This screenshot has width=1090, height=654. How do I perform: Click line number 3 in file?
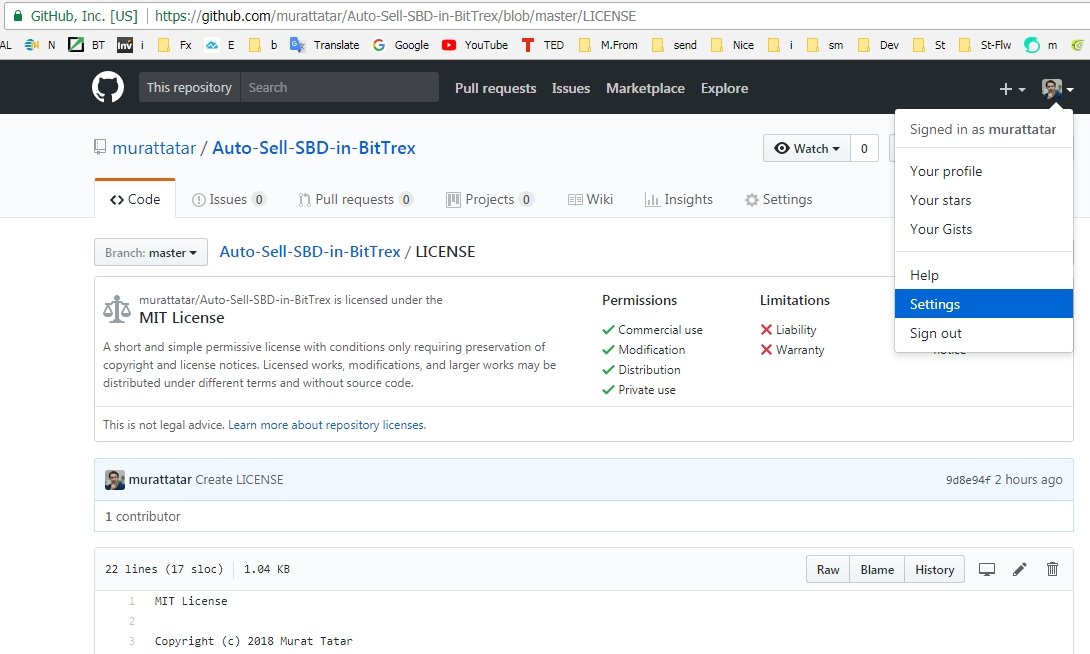131,641
